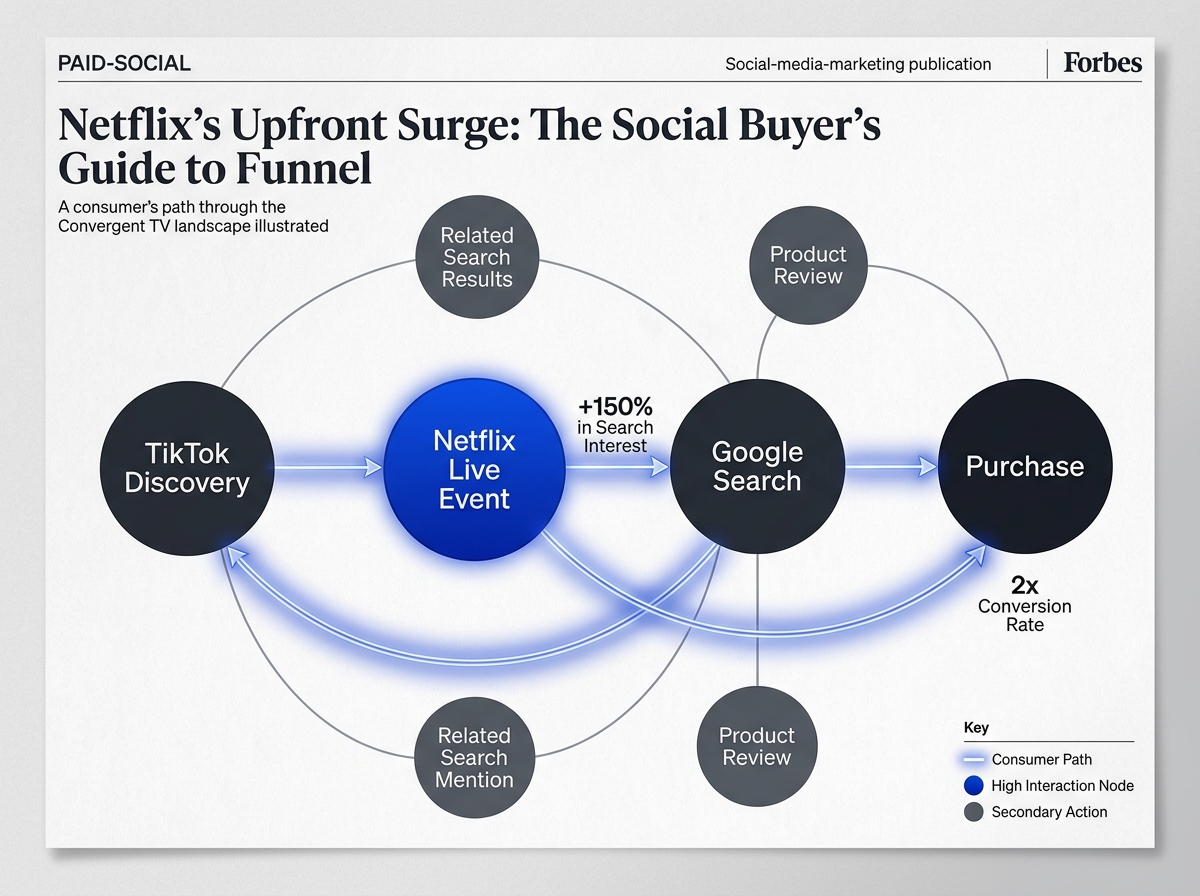Click the Consumer Path legend line
1200x896 pixels.
972,760
